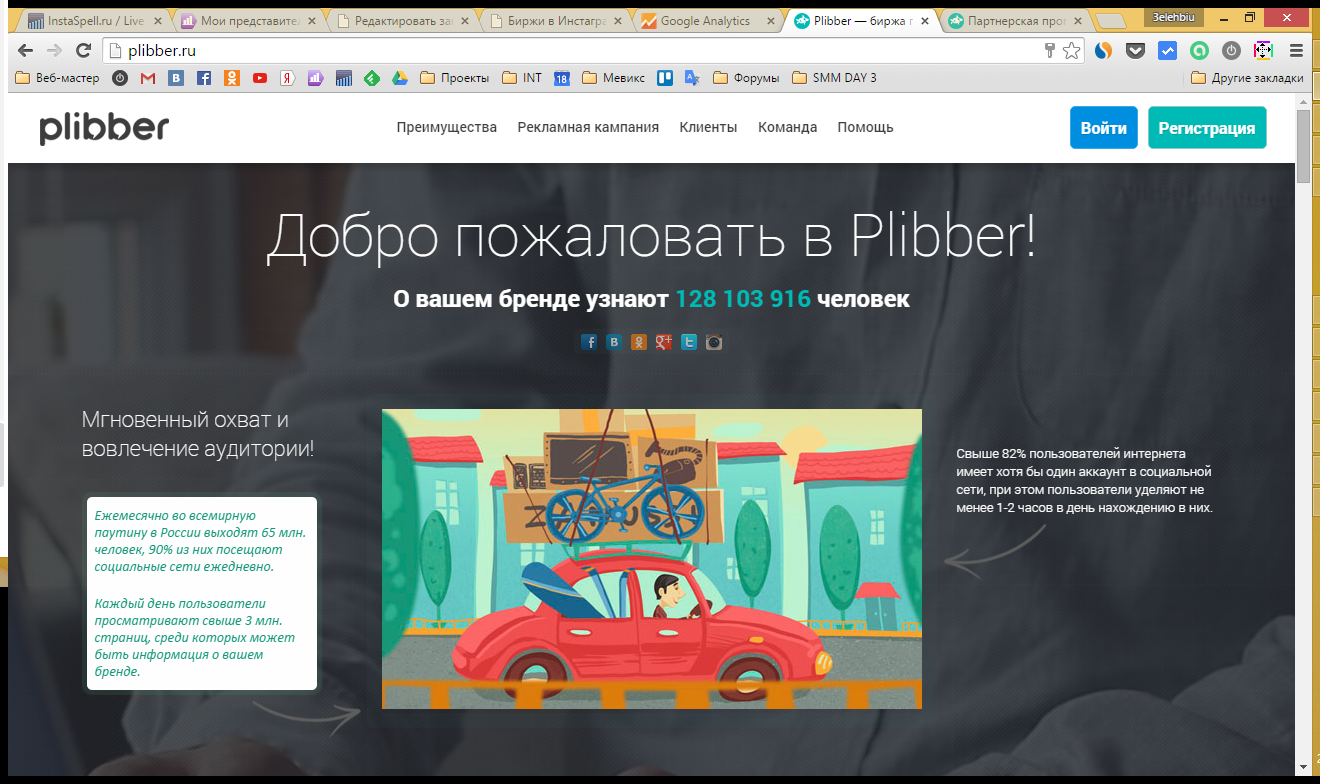Expand the Другие закладки folder
The image size is (1320, 784).
tap(1248, 78)
